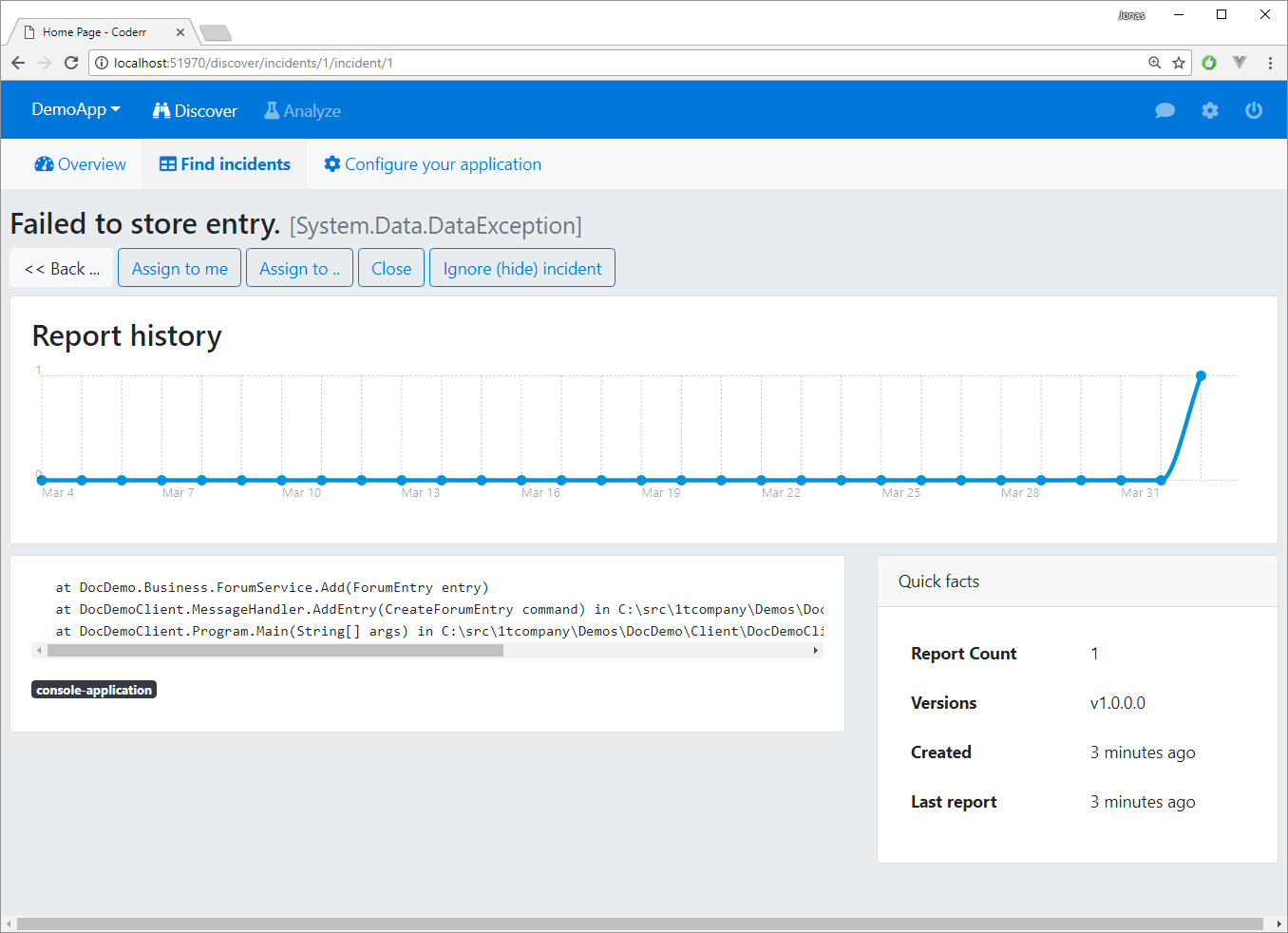This screenshot has width=1288, height=933.
Task: Open Configure your application
Action: (432, 164)
